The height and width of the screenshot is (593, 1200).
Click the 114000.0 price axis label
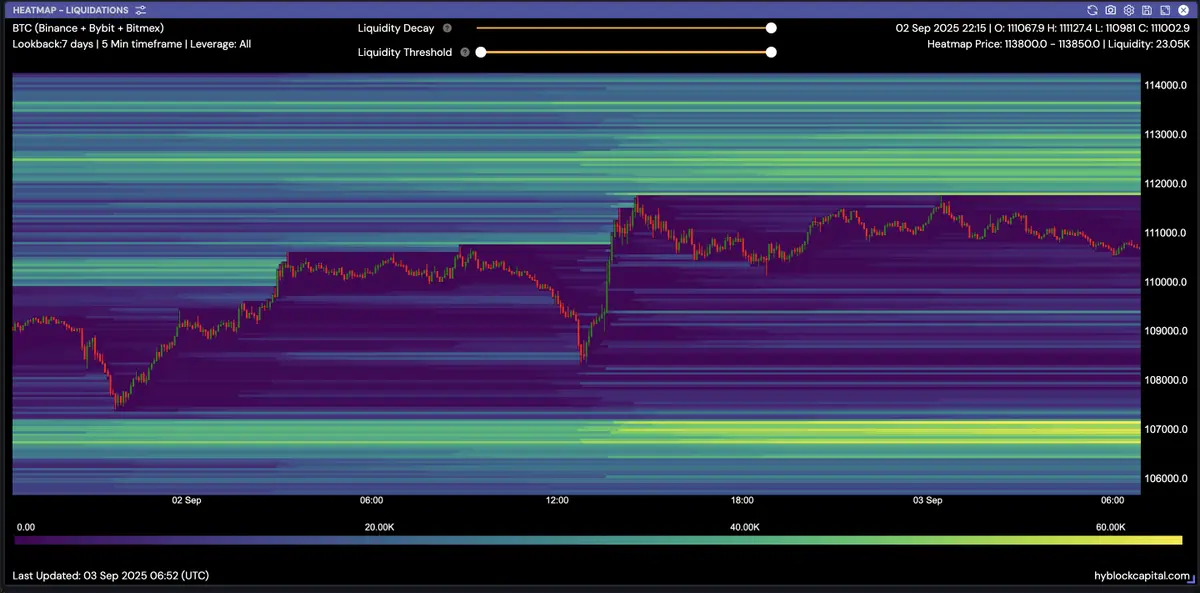pyautogui.click(x=1165, y=85)
